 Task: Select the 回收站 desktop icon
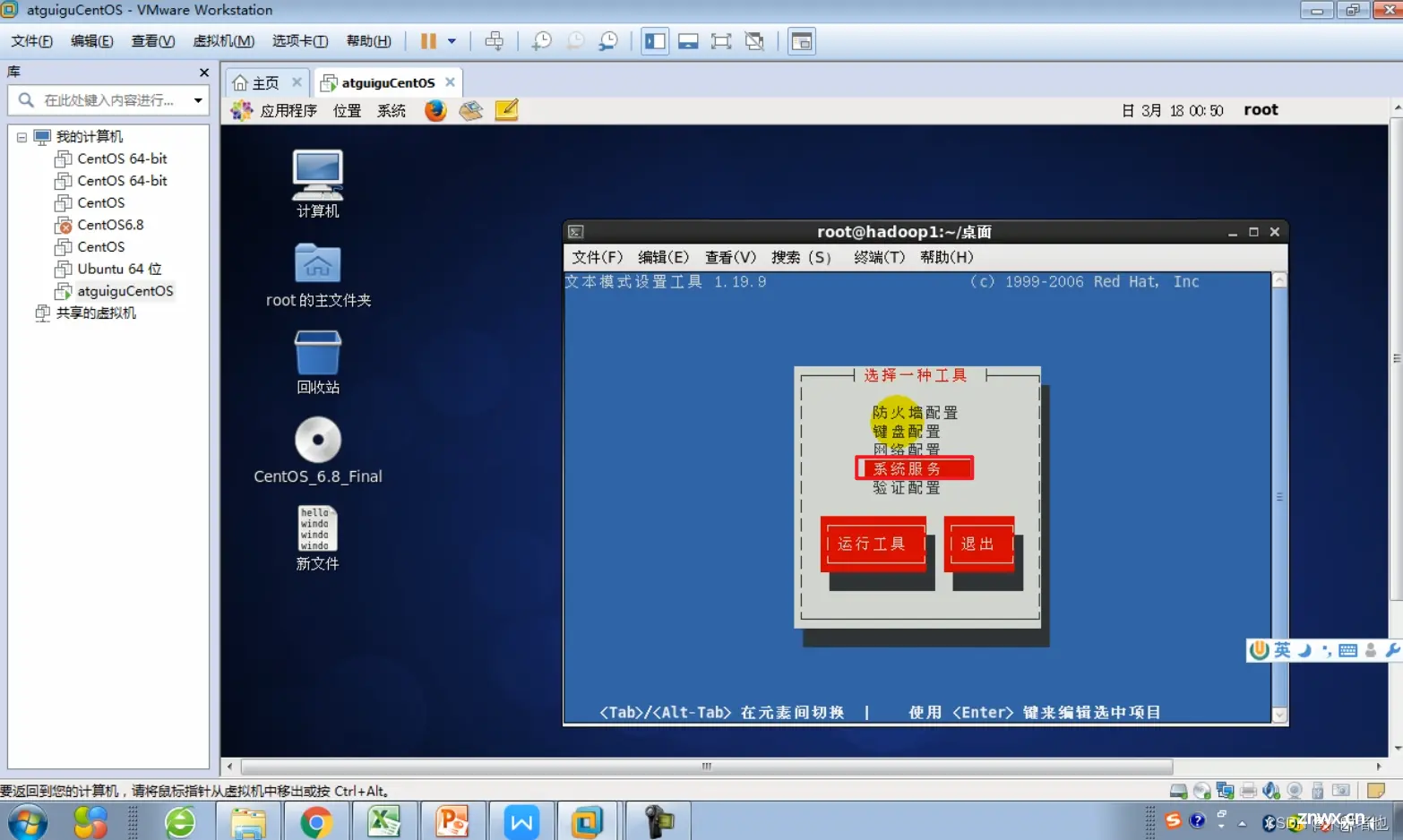point(318,363)
